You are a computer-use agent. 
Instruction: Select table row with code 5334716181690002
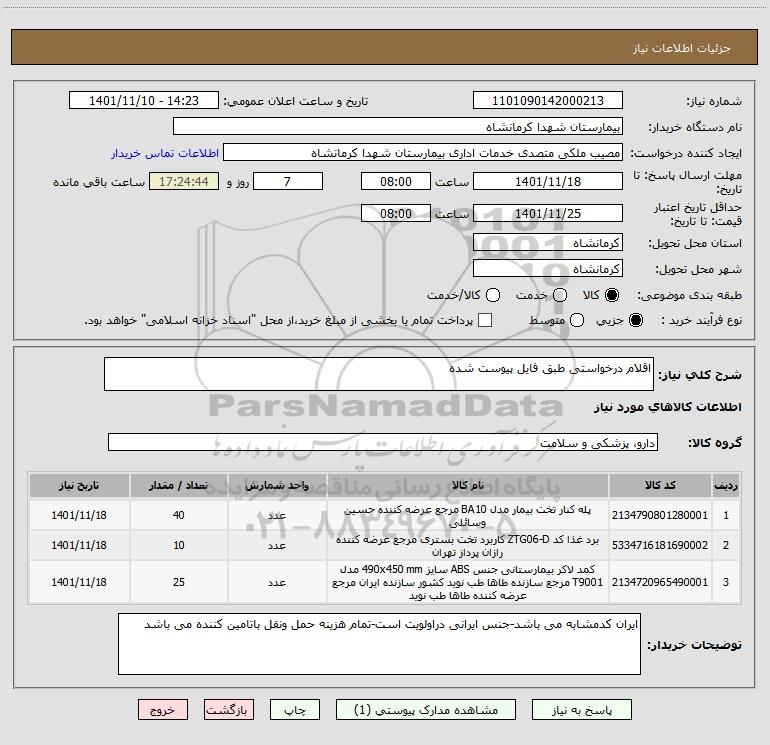pos(385,545)
